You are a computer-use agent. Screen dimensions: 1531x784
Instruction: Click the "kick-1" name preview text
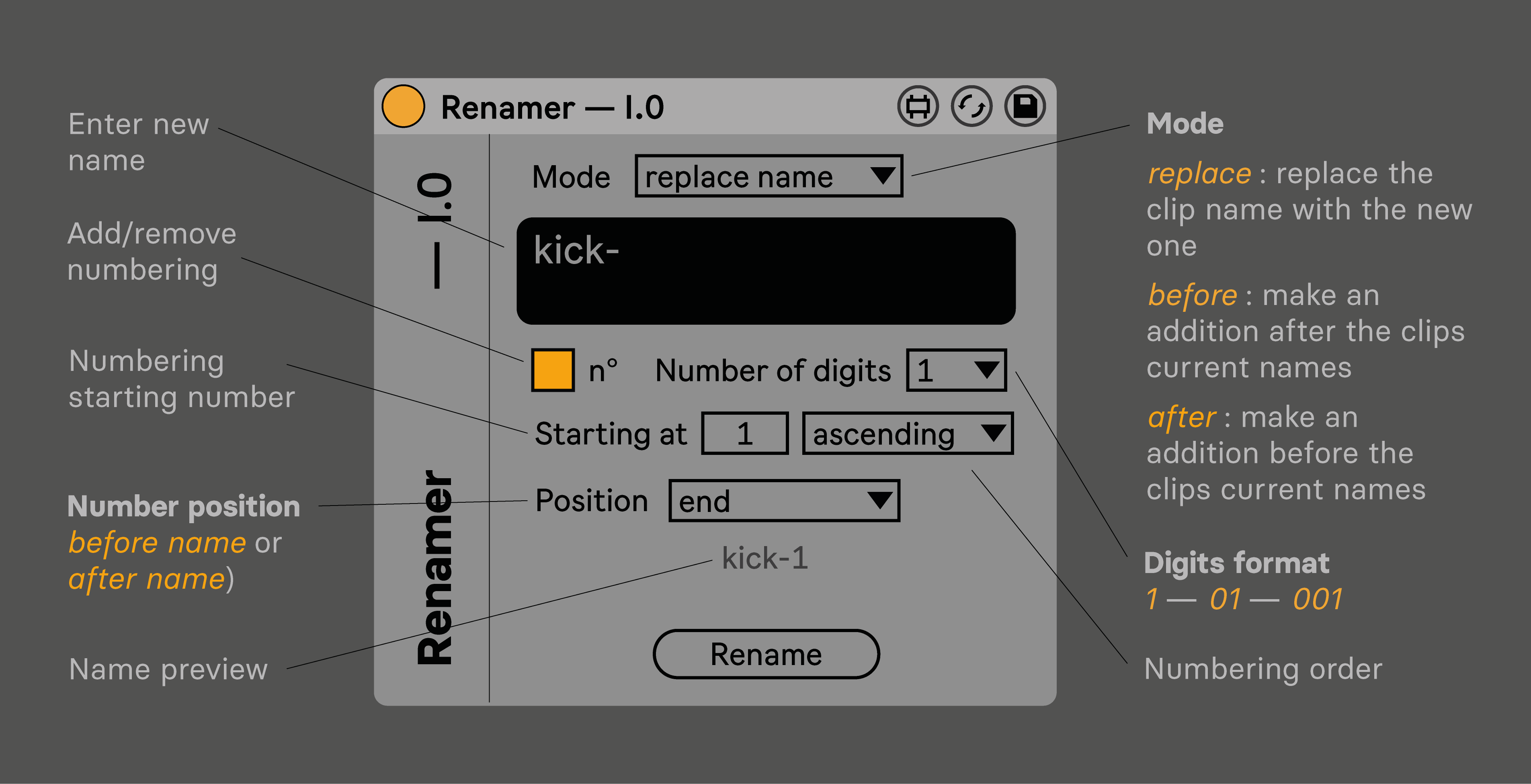tap(765, 558)
